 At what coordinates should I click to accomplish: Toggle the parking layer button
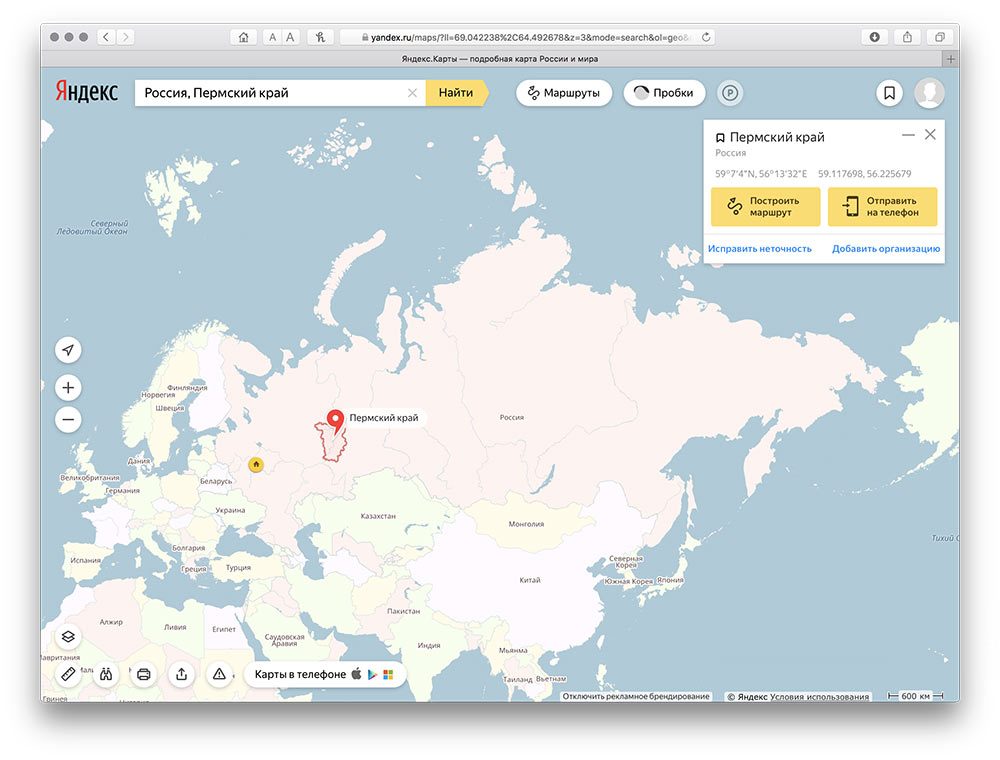pyautogui.click(x=730, y=93)
